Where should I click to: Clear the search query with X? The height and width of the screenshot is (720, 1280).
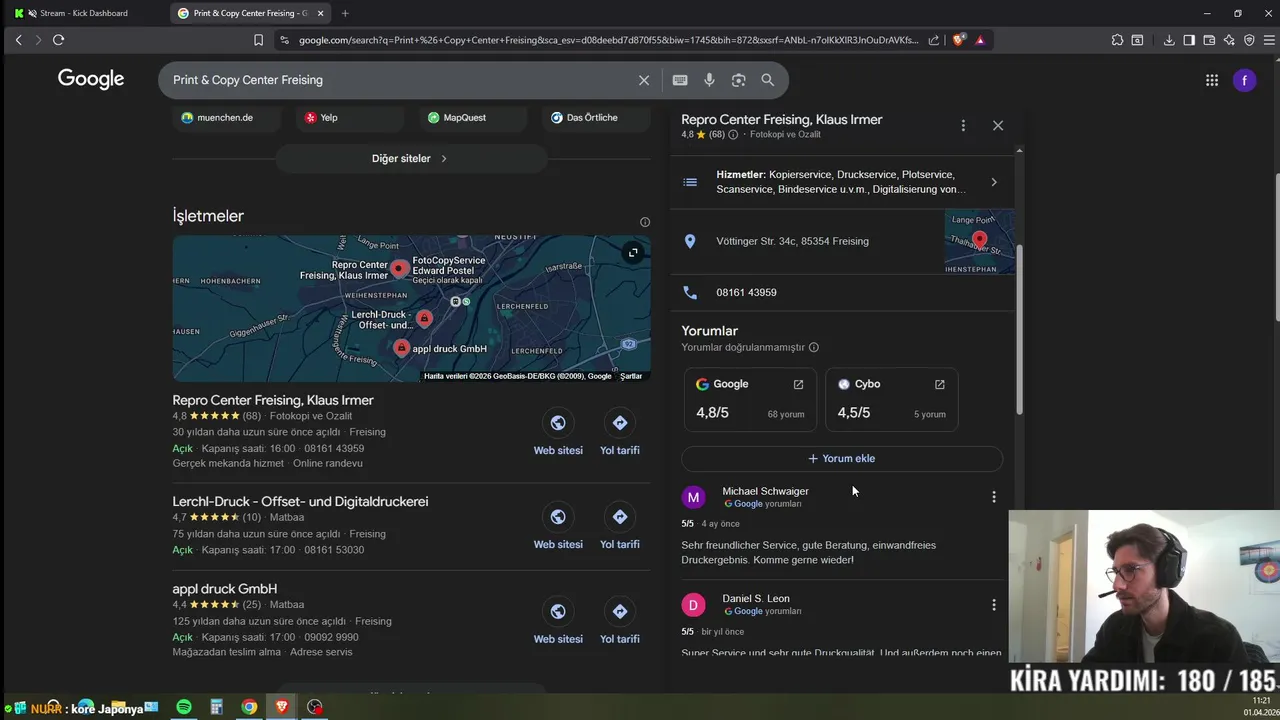coord(644,80)
